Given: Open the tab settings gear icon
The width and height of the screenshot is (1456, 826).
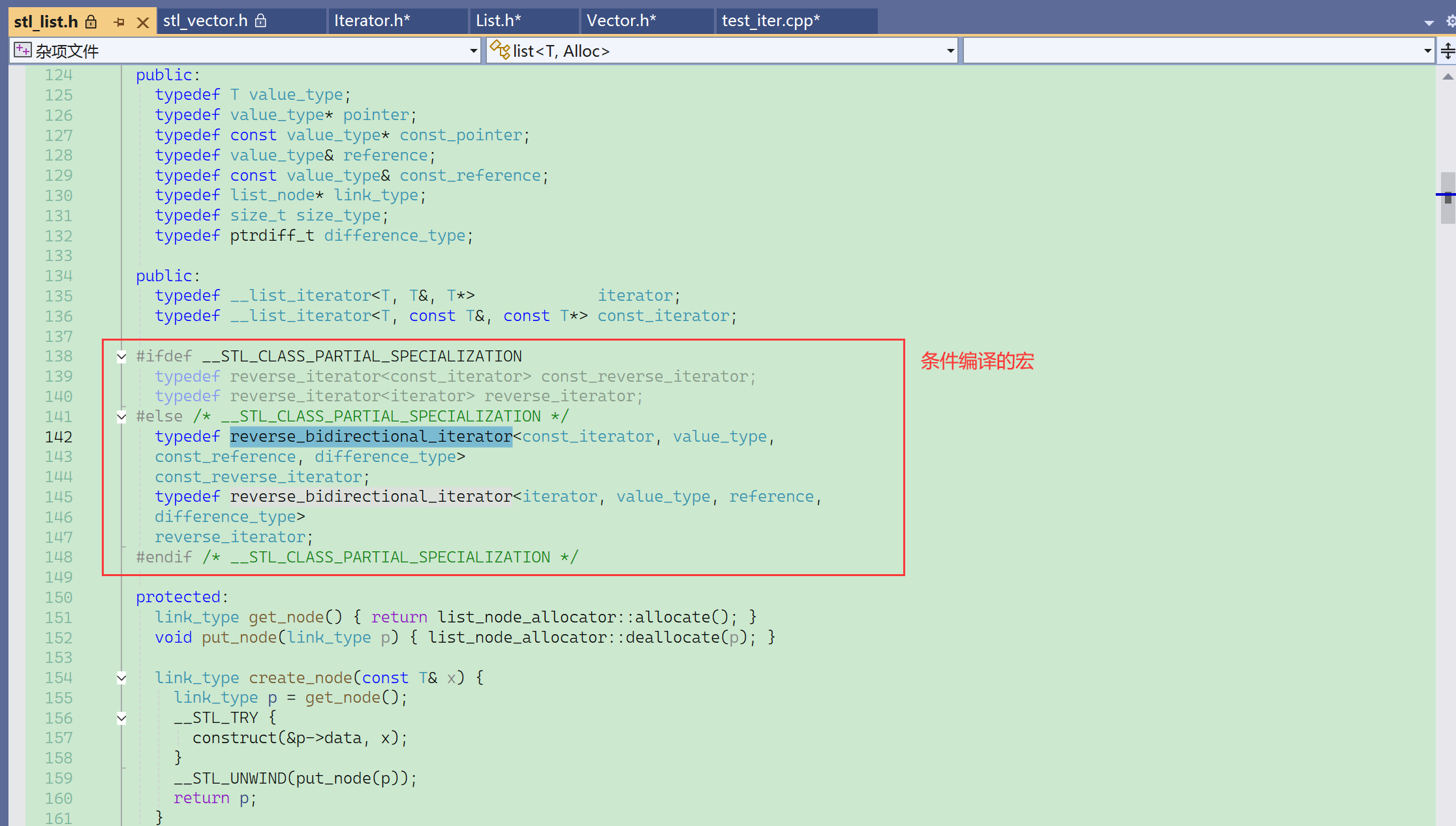Looking at the screenshot, I should (x=1450, y=22).
